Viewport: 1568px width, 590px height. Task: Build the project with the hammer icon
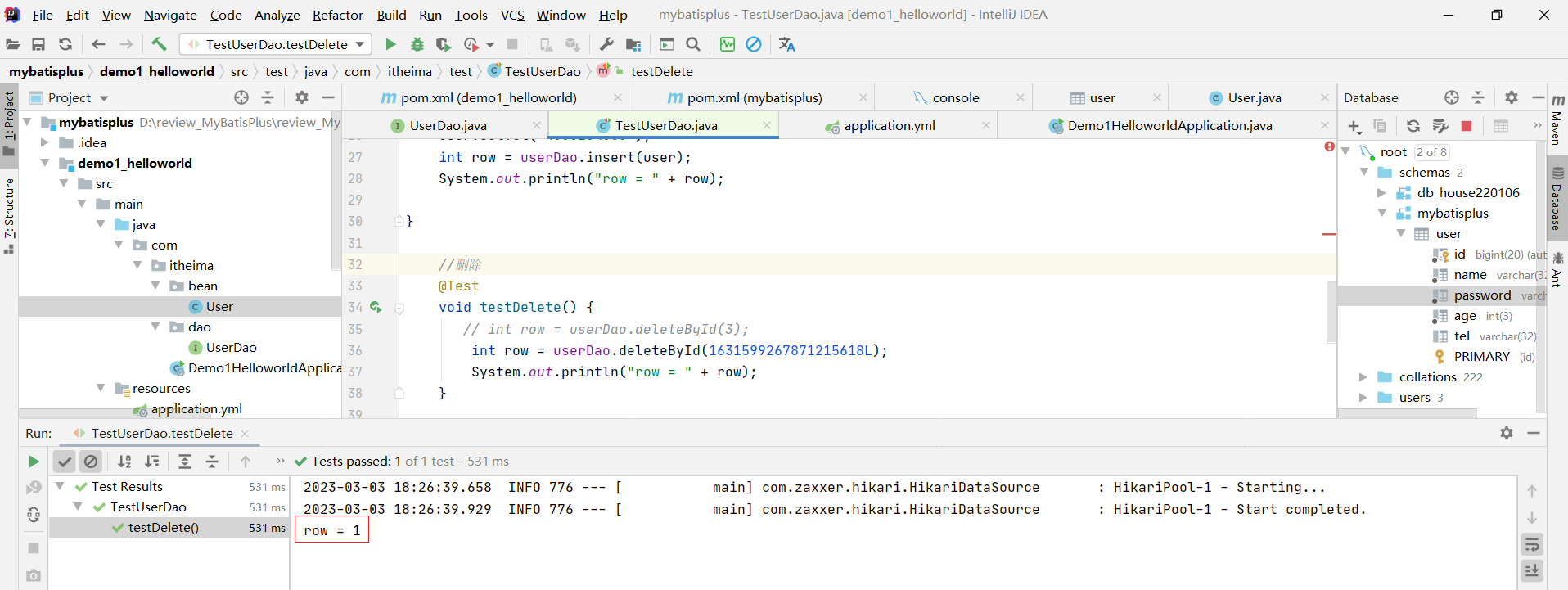click(x=159, y=44)
